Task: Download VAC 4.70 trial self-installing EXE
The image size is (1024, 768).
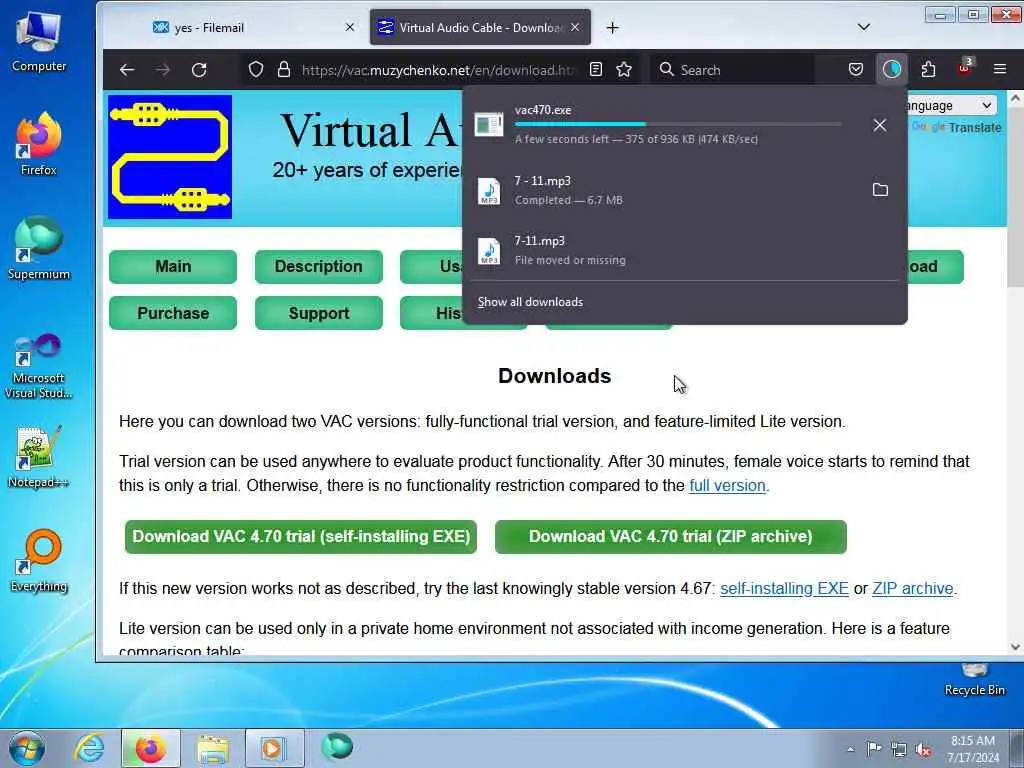Action: coord(301,537)
